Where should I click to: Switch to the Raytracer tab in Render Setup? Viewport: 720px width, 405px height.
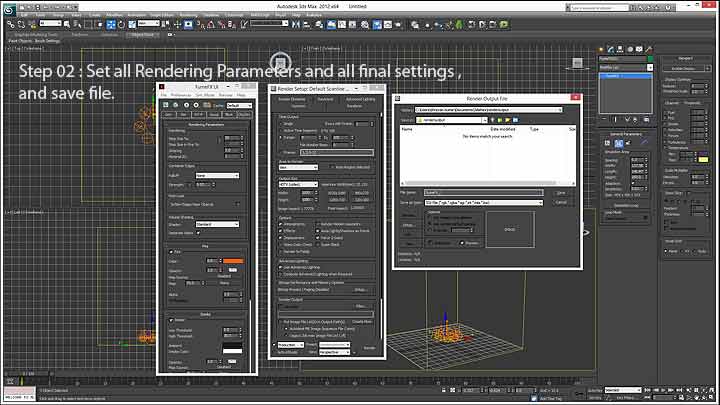[x=325, y=99]
